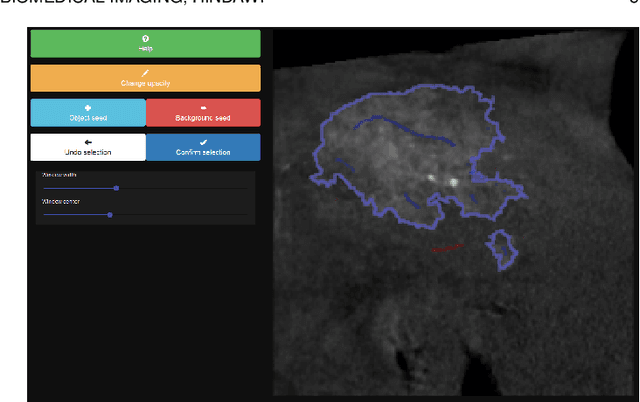Click the Window width slider handle
Screen dimensions: 640x402
[x=117, y=187]
